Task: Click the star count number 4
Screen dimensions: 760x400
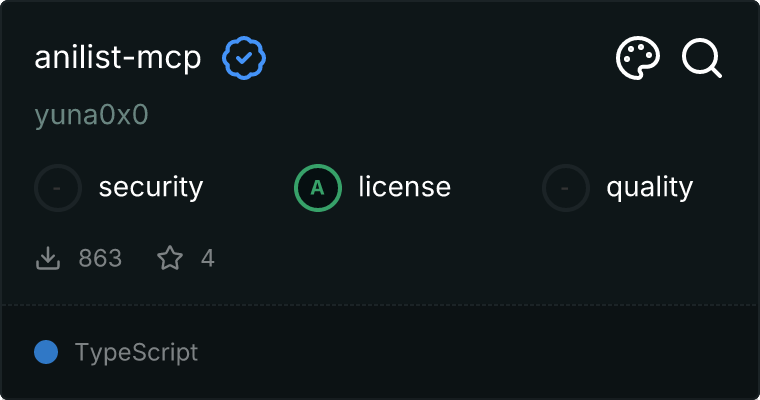Action: (208, 259)
